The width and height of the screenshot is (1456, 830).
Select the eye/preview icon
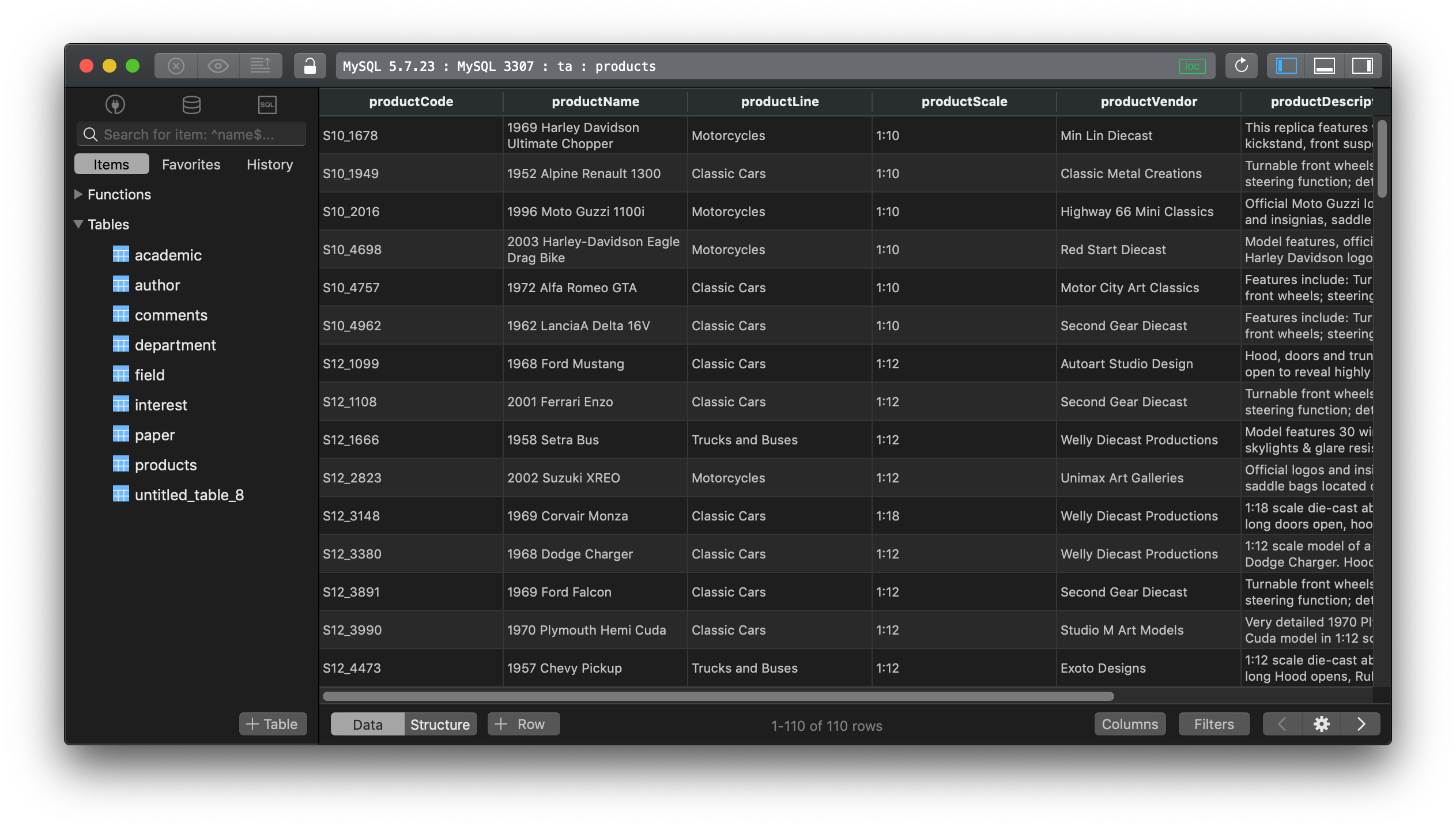coord(219,65)
